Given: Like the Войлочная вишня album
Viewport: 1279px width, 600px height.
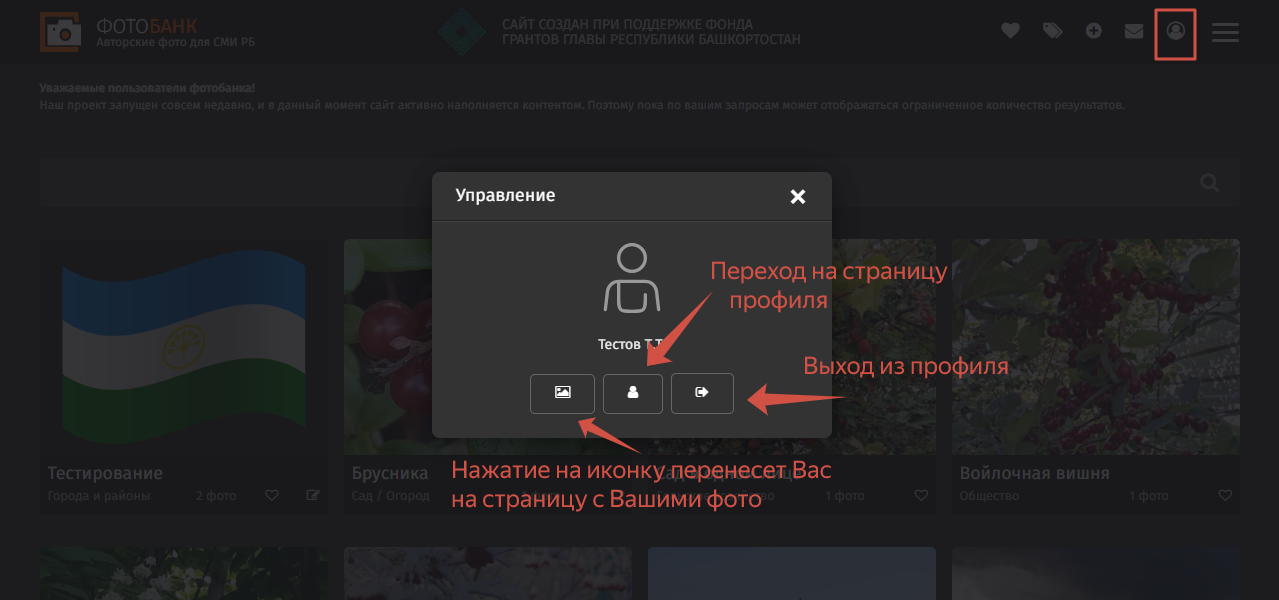Looking at the screenshot, I should coord(1224,495).
